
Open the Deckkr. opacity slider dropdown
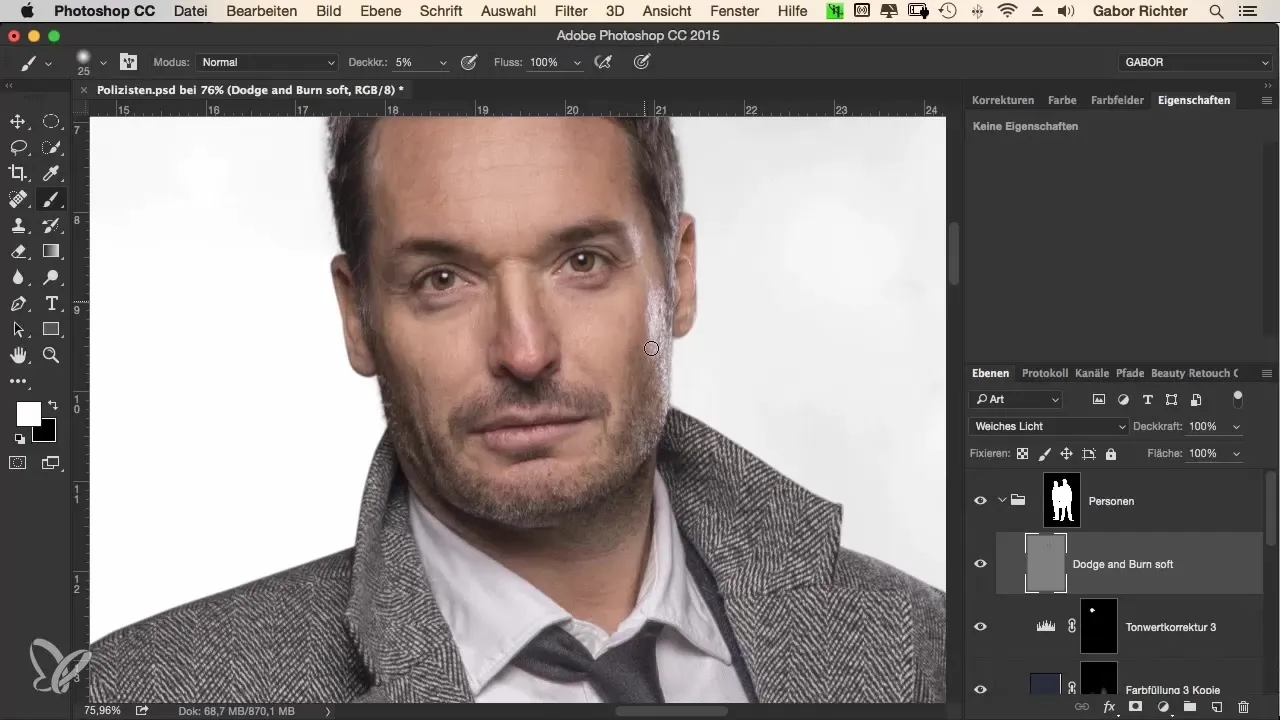pyautogui.click(x=442, y=62)
